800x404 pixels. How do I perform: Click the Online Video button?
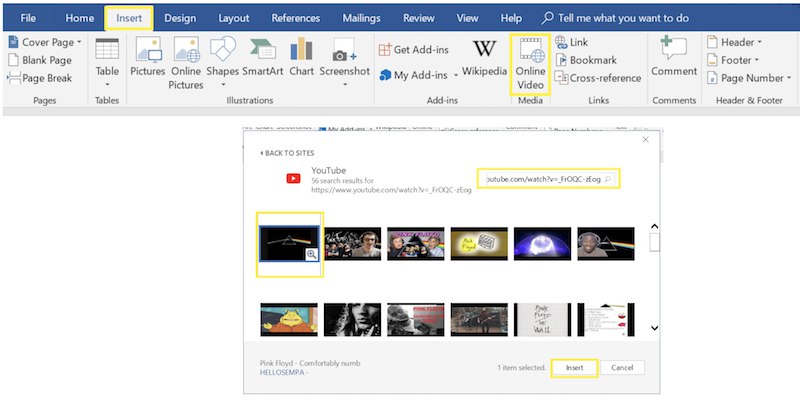pos(530,64)
